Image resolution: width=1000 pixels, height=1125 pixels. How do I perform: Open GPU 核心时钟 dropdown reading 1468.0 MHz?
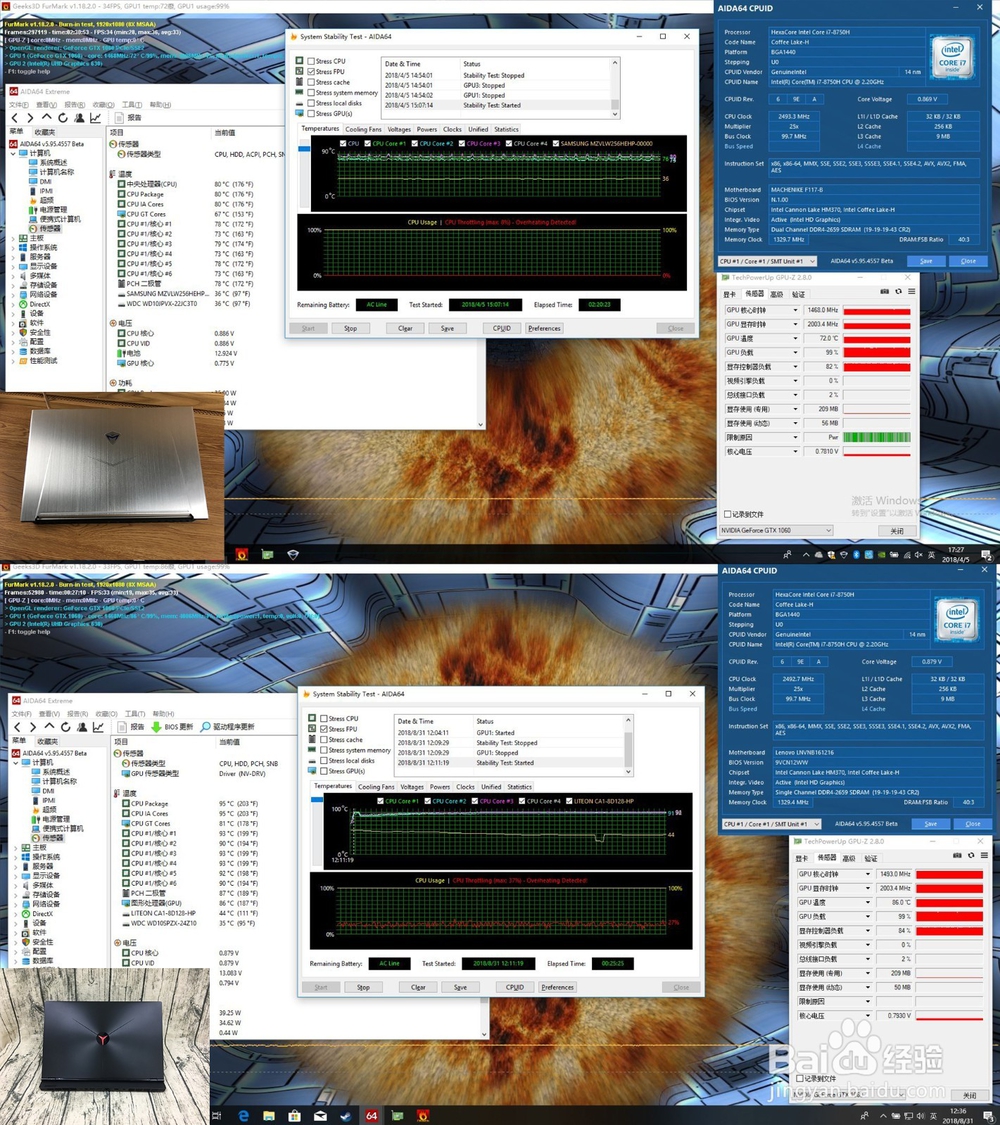coord(795,310)
